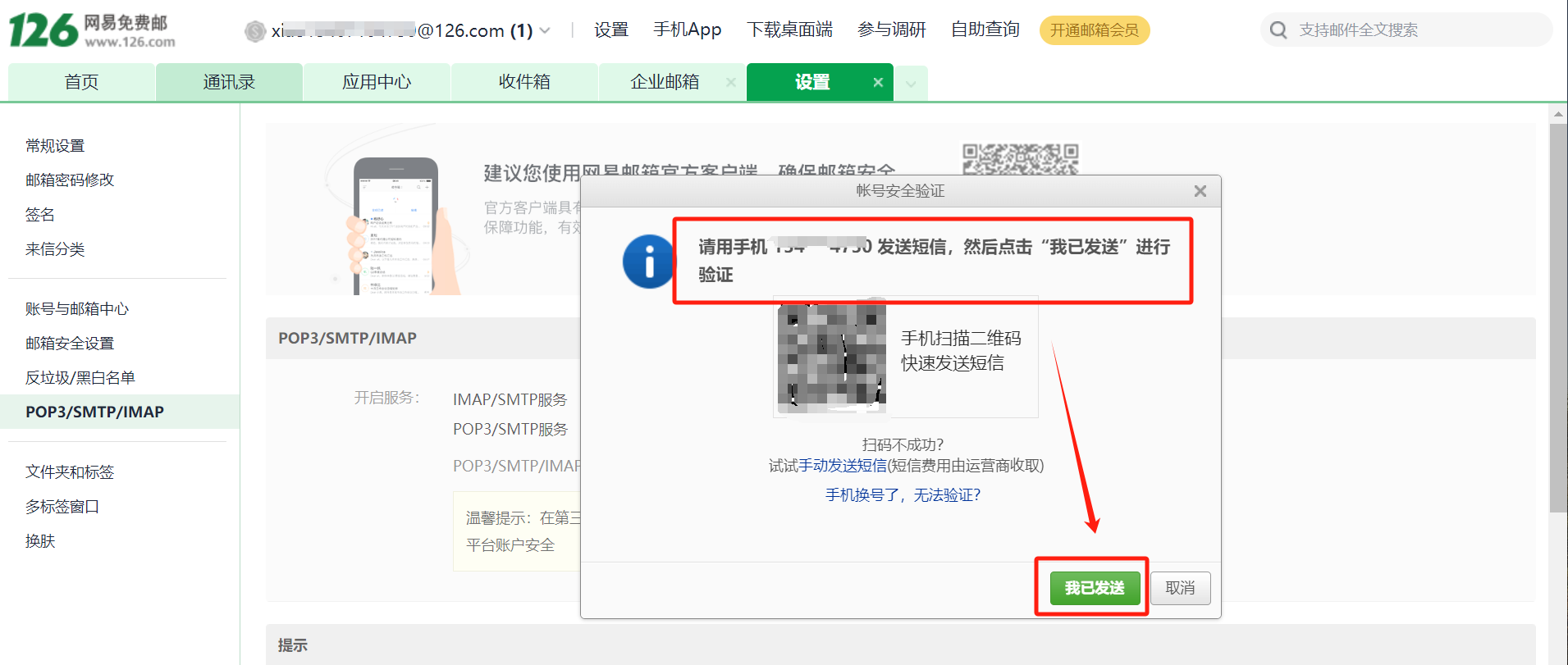Click the SMS QR code in dialog

coord(832,356)
